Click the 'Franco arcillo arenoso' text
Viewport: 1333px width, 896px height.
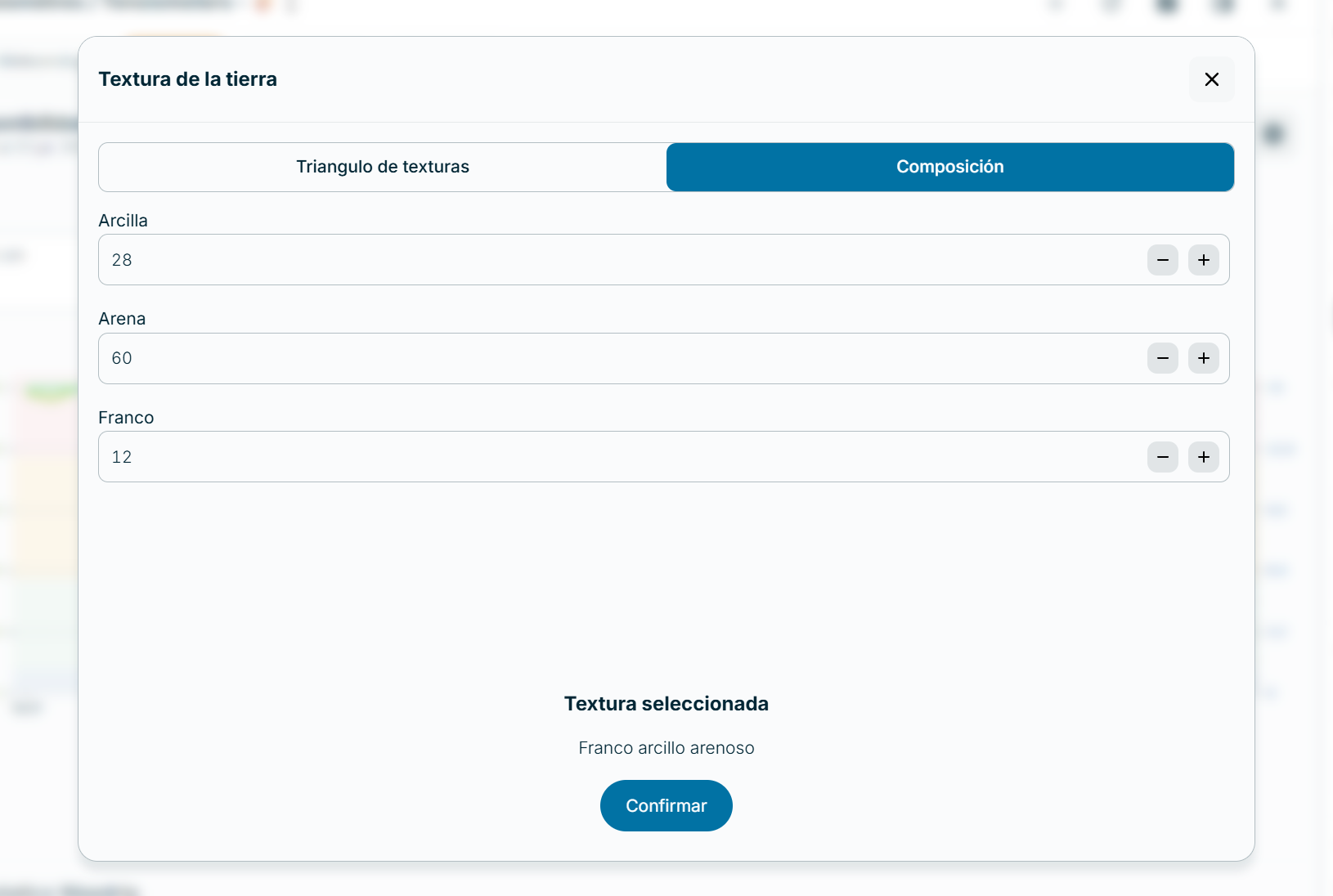tap(666, 748)
